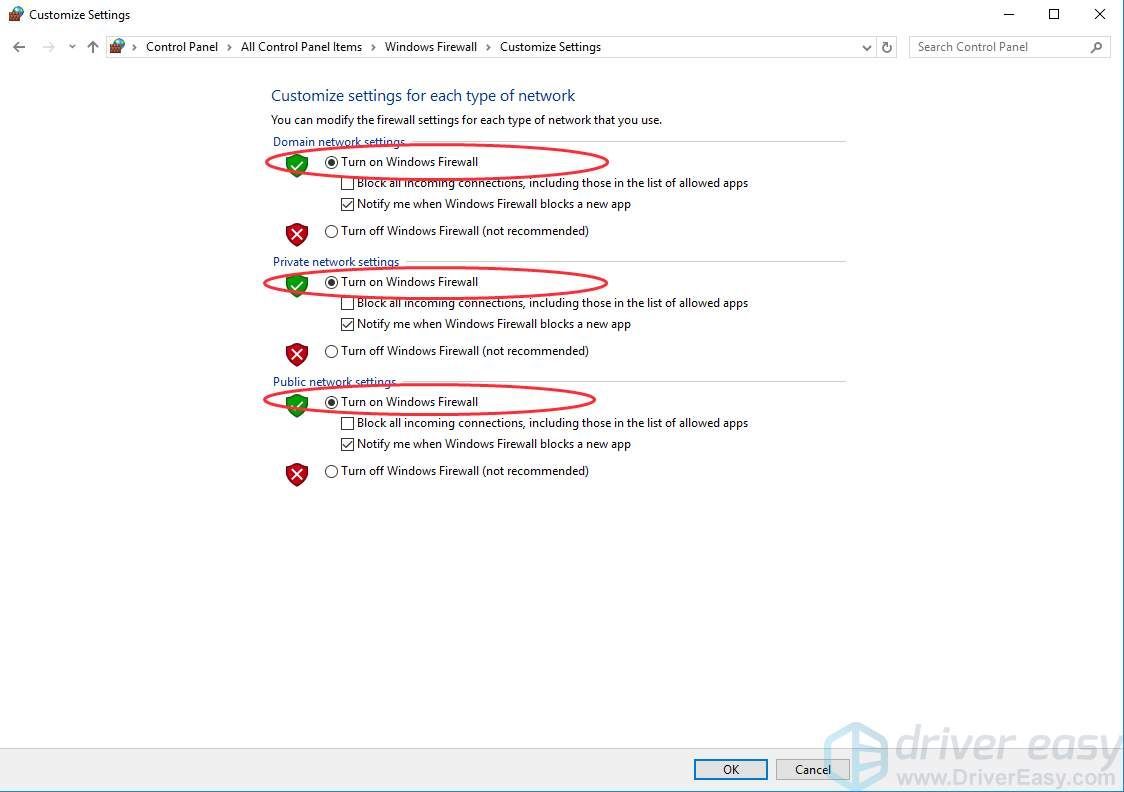Select Turn off Windows Firewall for Domain
The image size is (1124, 792).
point(331,232)
